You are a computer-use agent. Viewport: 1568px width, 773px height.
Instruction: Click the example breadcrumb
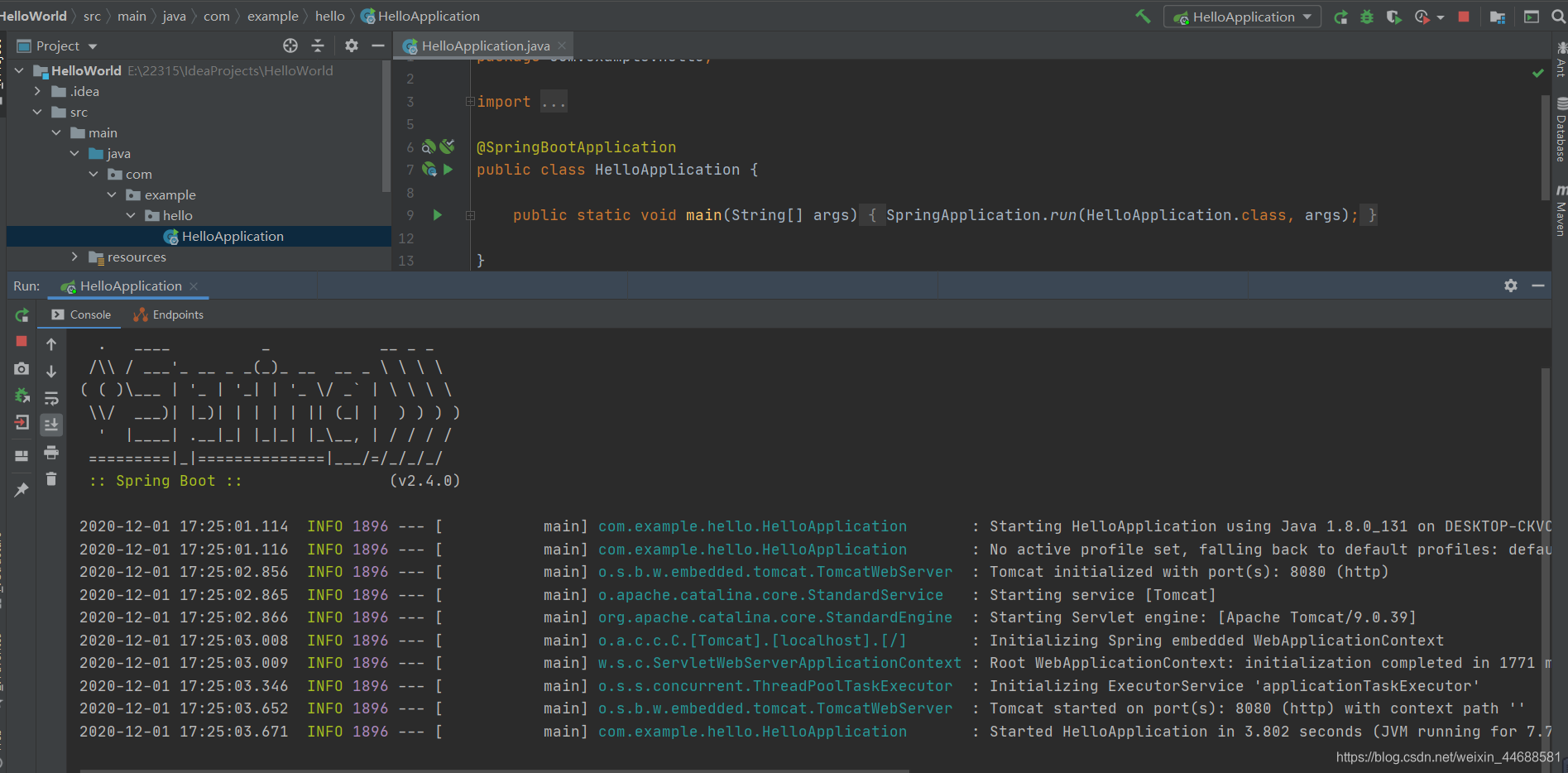(272, 16)
